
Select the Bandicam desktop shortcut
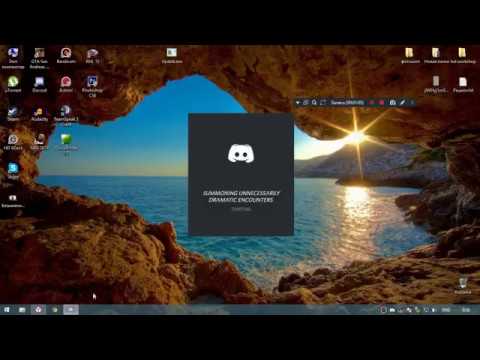[66, 55]
